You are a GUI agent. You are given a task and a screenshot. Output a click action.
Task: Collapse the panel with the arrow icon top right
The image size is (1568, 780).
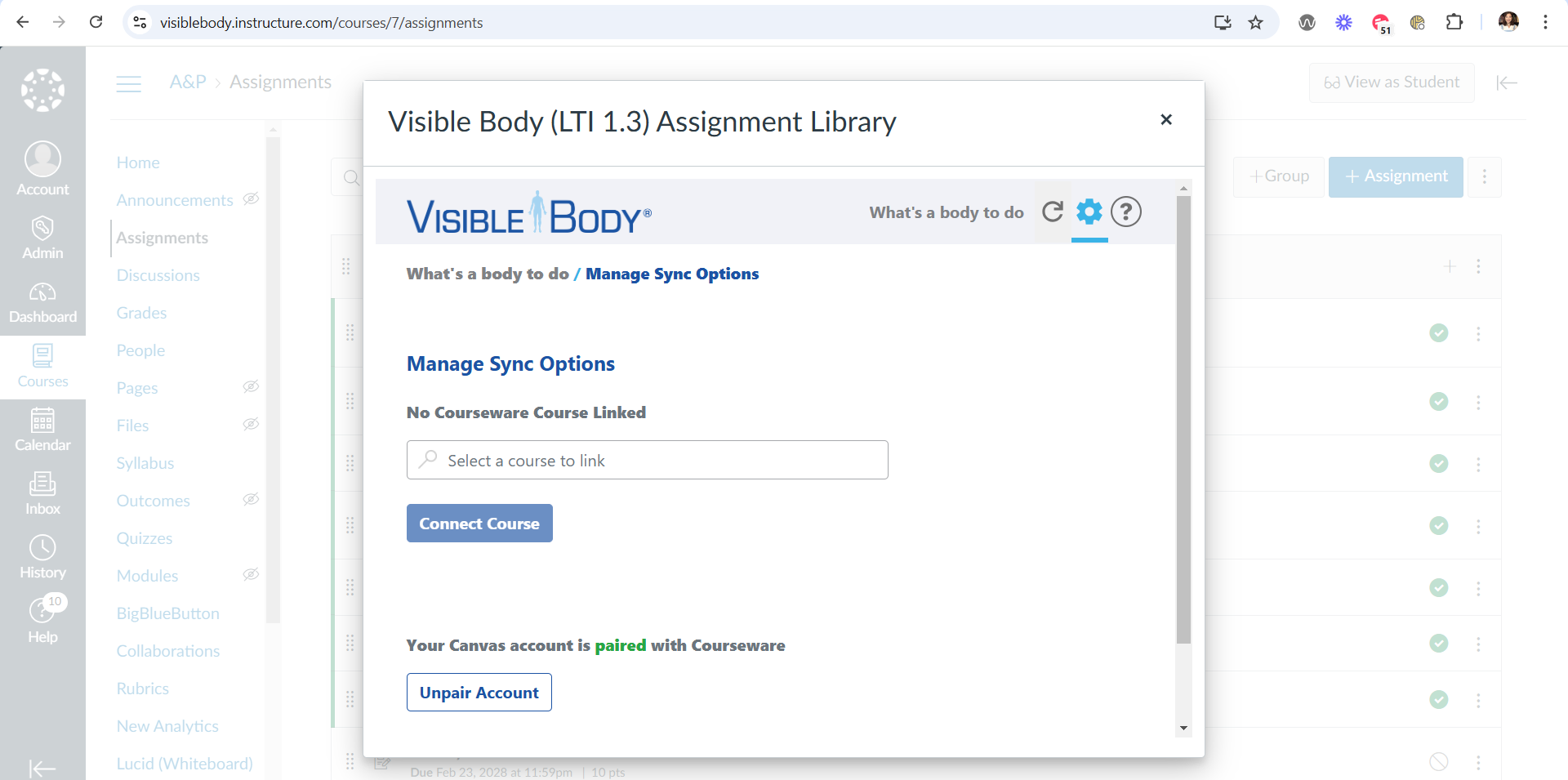[1507, 82]
